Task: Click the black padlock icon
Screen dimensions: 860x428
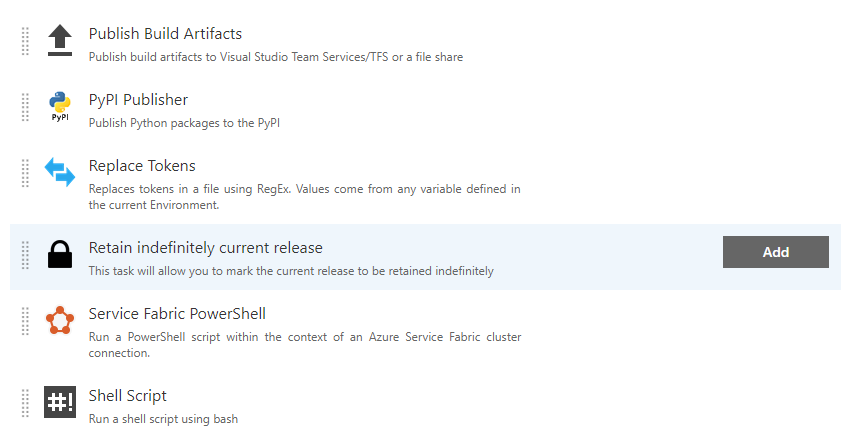Action: click(x=60, y=254)
